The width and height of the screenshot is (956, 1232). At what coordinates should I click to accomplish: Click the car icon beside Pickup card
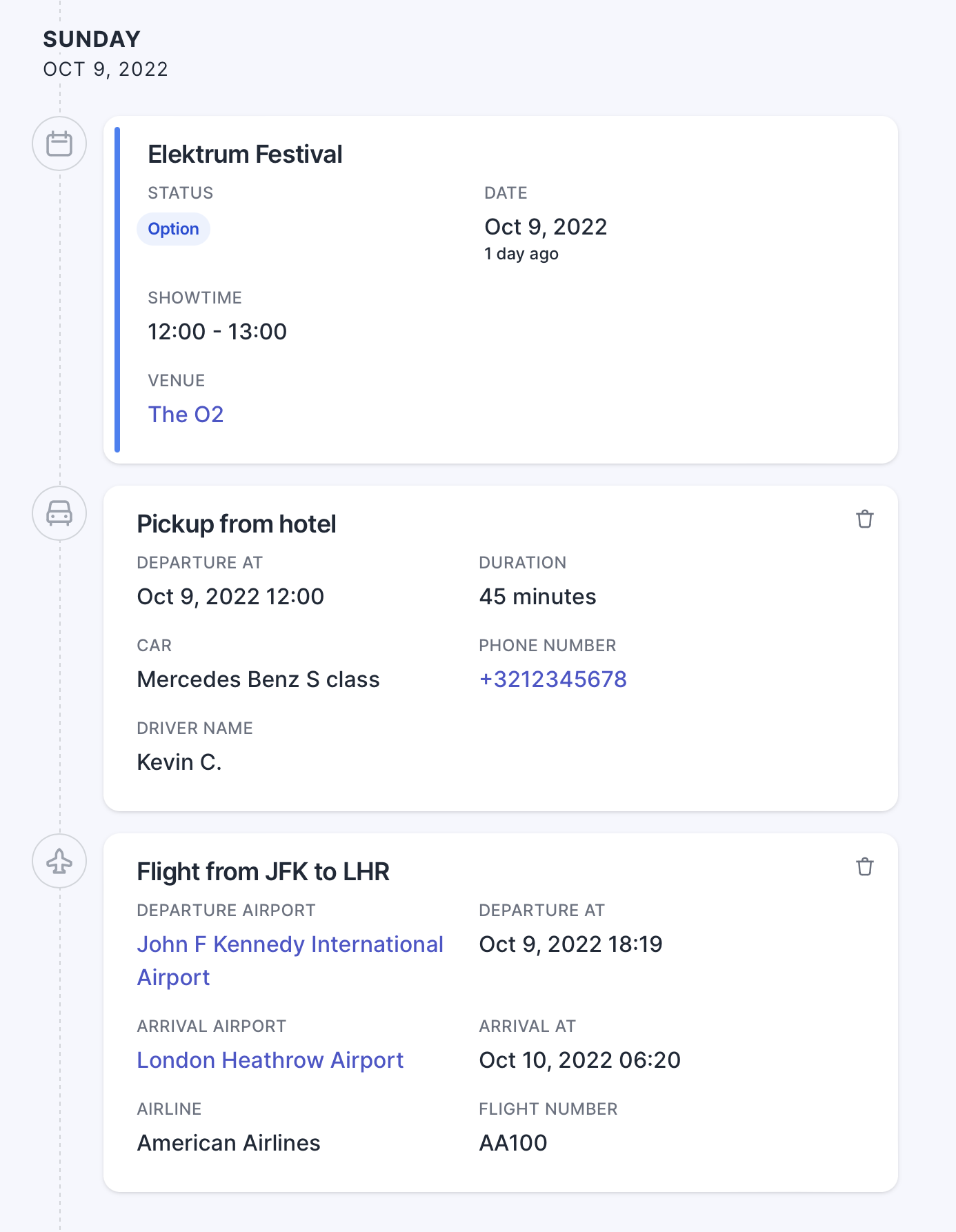pos(59,513)
